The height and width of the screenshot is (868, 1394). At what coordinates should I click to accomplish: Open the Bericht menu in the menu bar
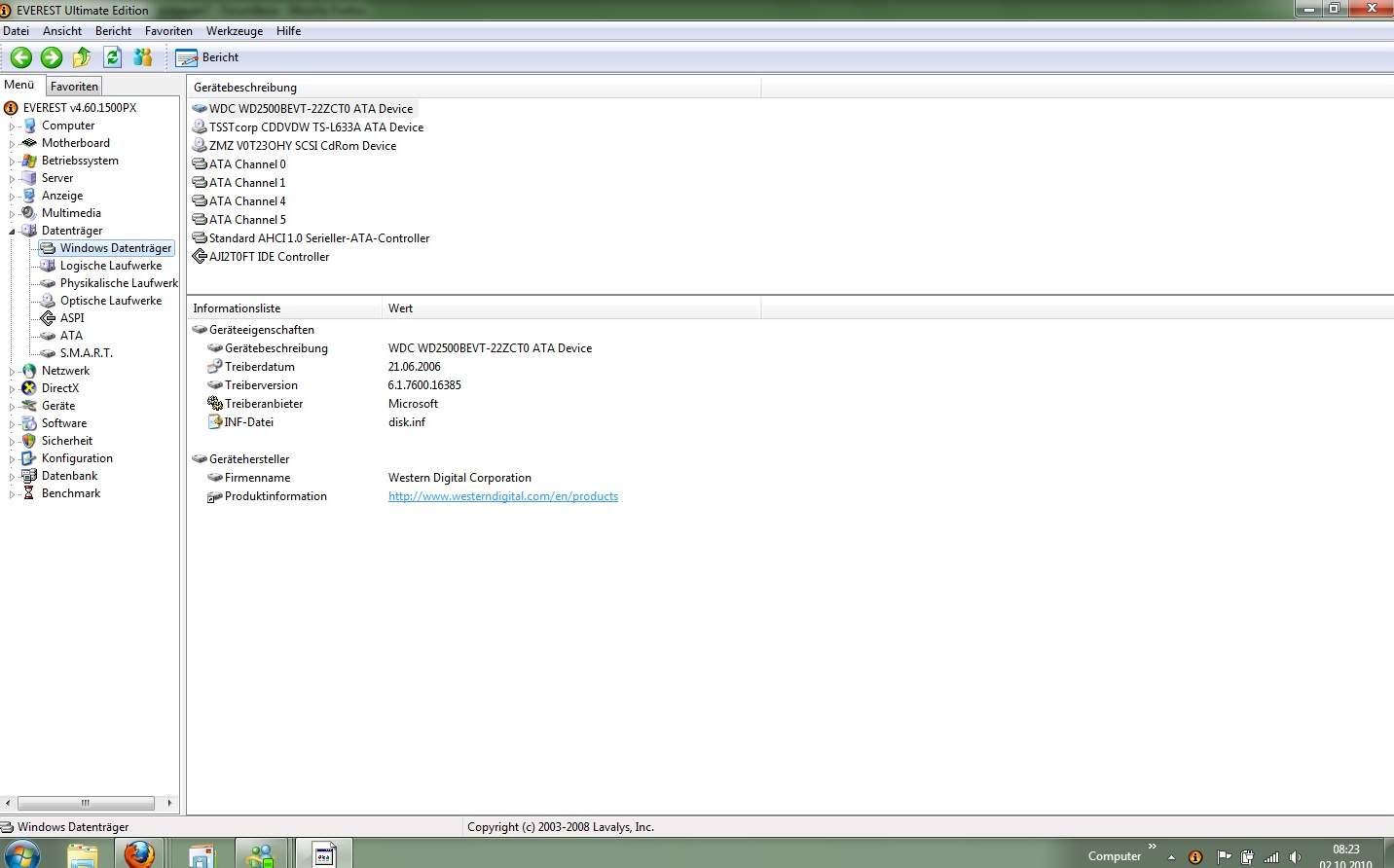[113, 31]
